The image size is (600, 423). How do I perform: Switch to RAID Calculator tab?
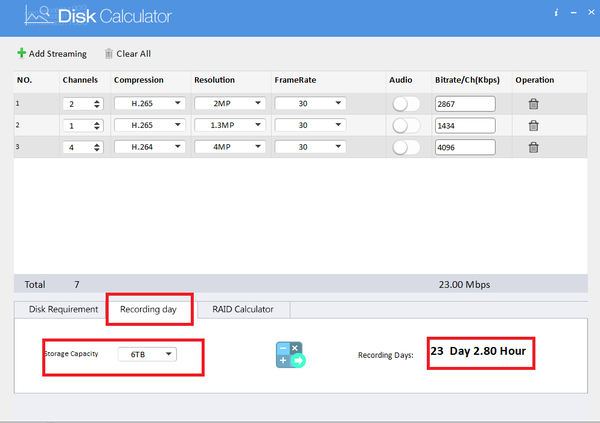(243, 309)
